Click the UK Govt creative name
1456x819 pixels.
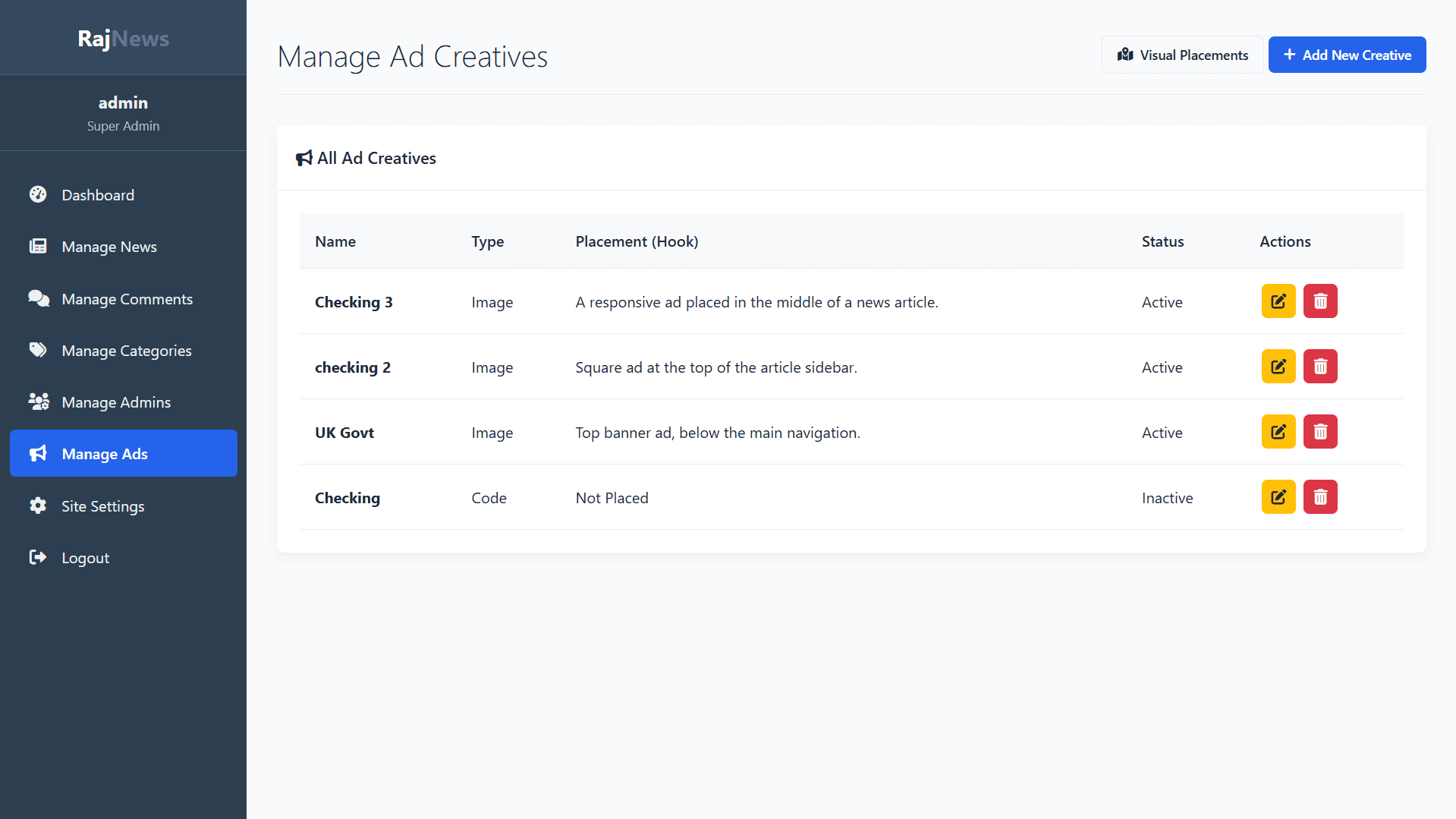pyautogui.click(x=344, y=433)
